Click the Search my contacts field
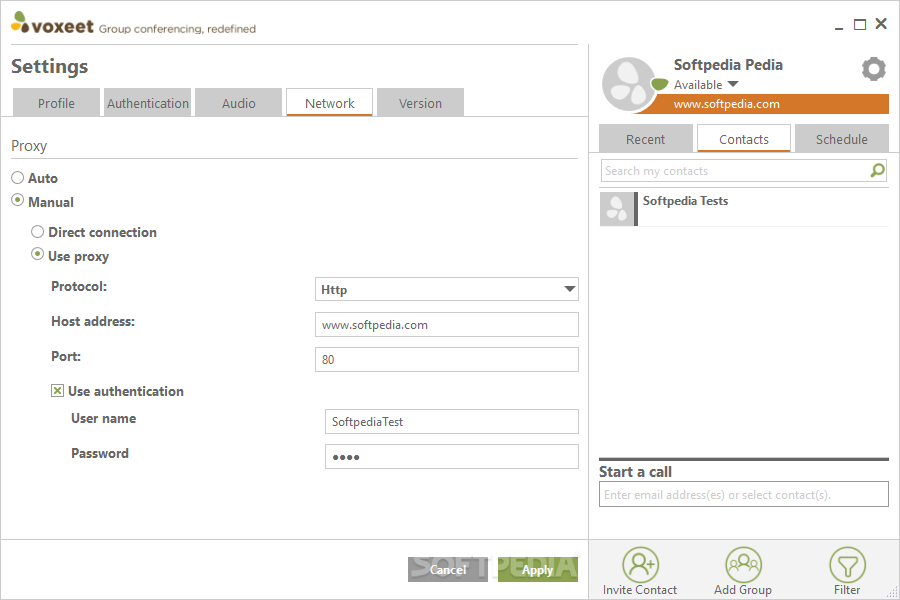This screenshot has height=600, width=900. point(744,171)
